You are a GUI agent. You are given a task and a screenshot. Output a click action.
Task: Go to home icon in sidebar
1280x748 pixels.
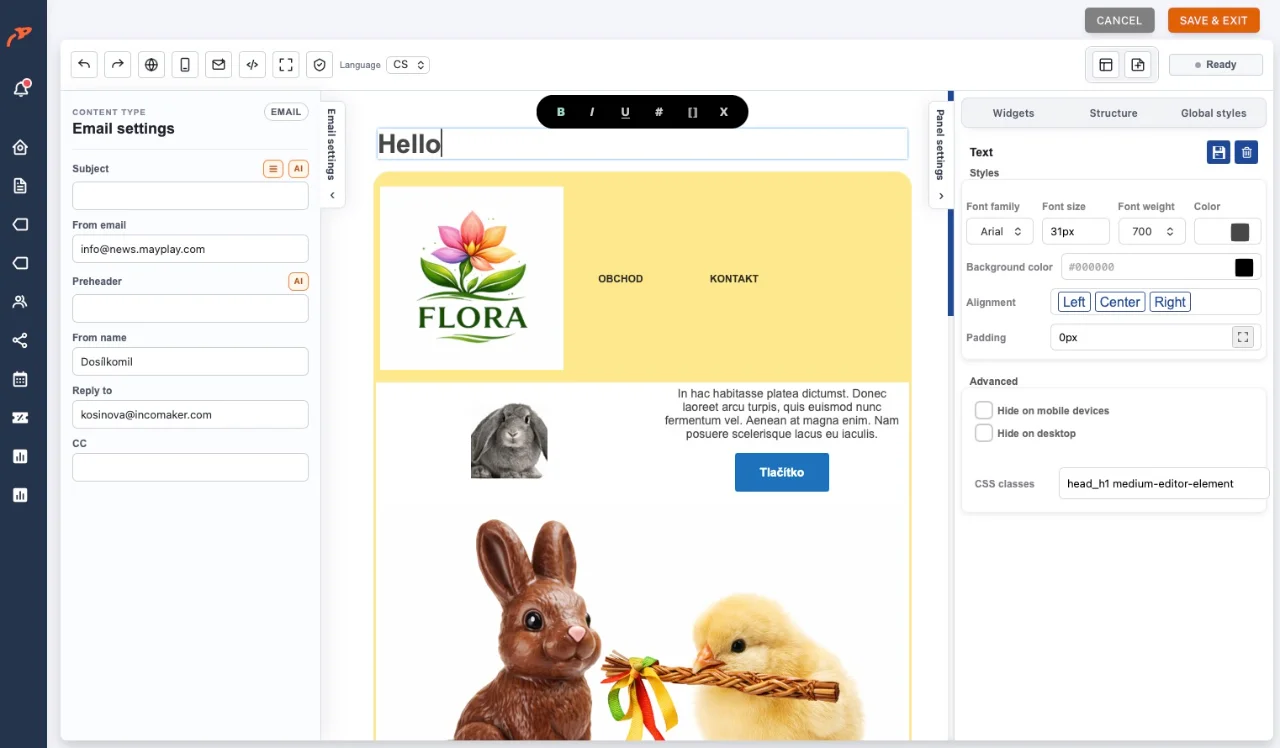pyautogui.click(x=20, y=147)
